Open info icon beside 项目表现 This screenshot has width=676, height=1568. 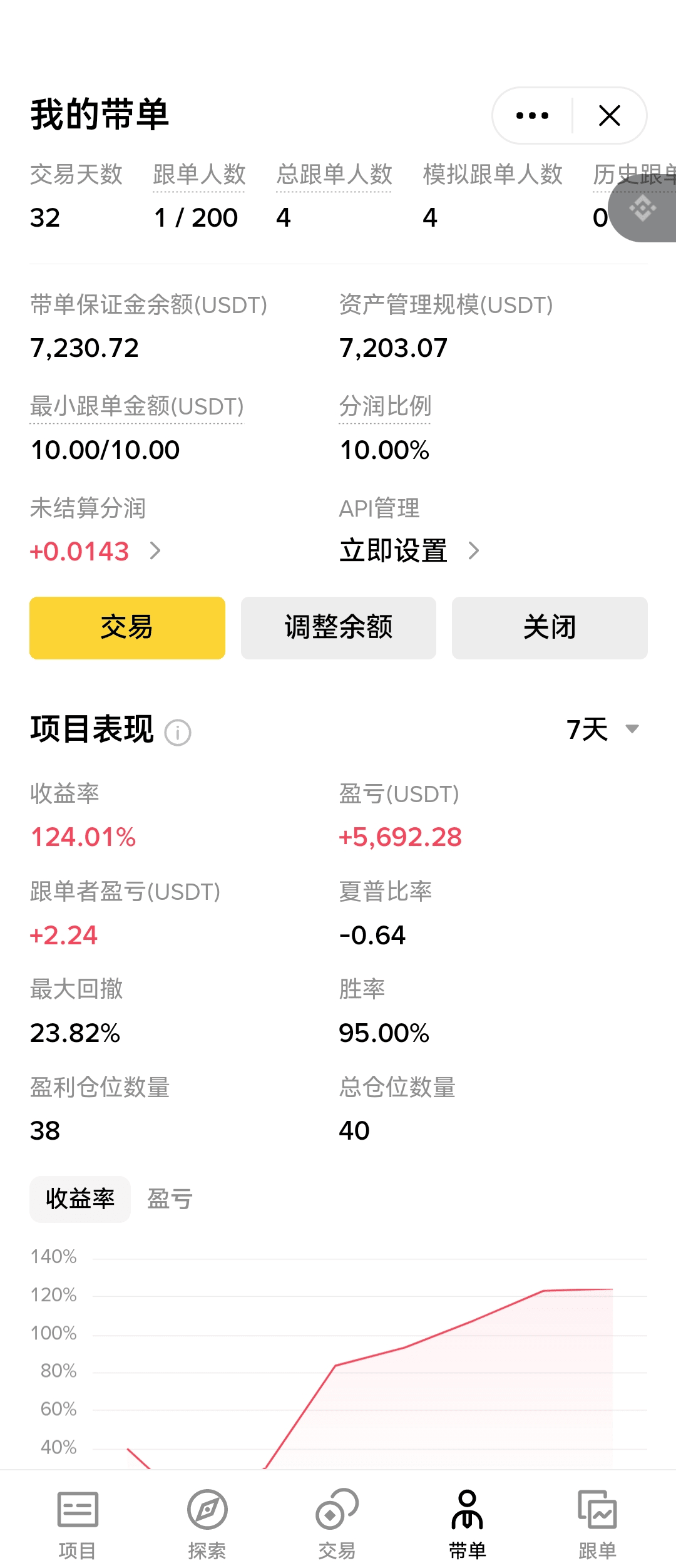178,732
